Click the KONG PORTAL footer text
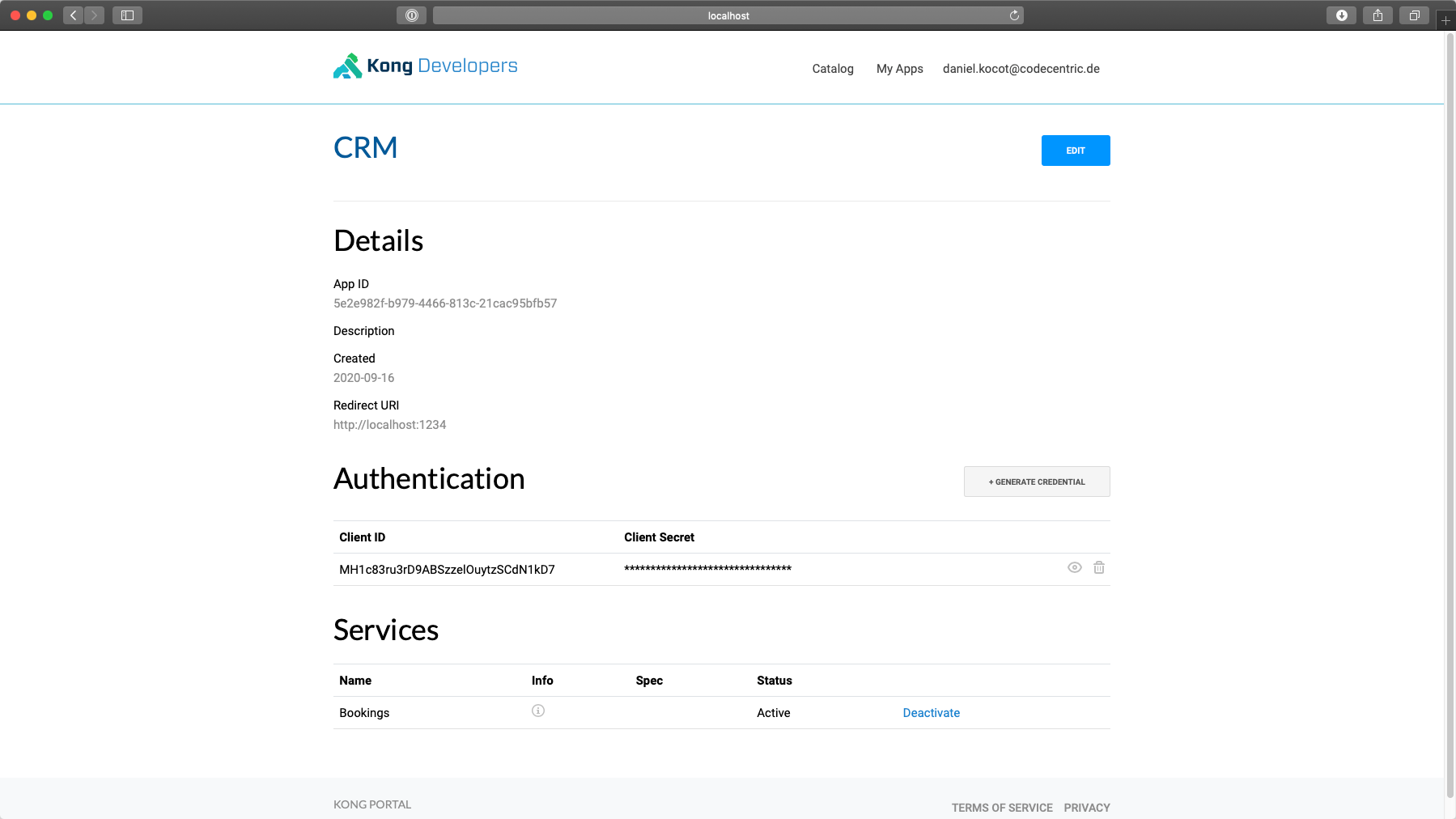The width and height of the screenshot is (1456, 819). (372, 804)
